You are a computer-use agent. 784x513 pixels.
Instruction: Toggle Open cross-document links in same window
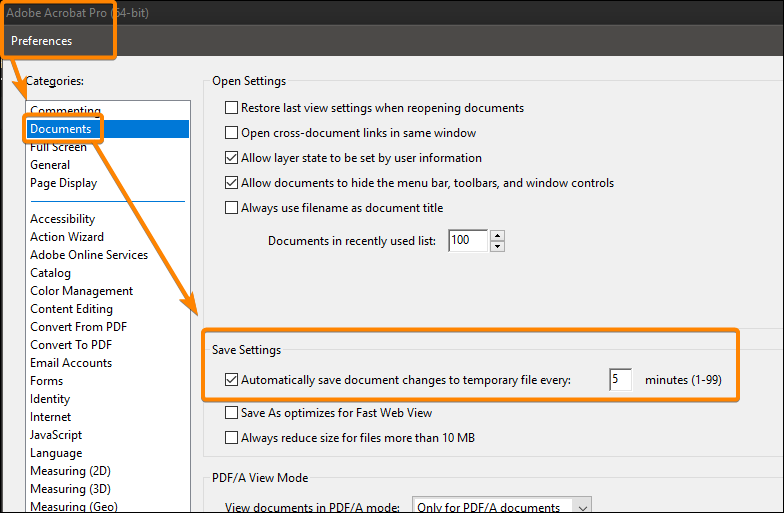click(232, 133)
